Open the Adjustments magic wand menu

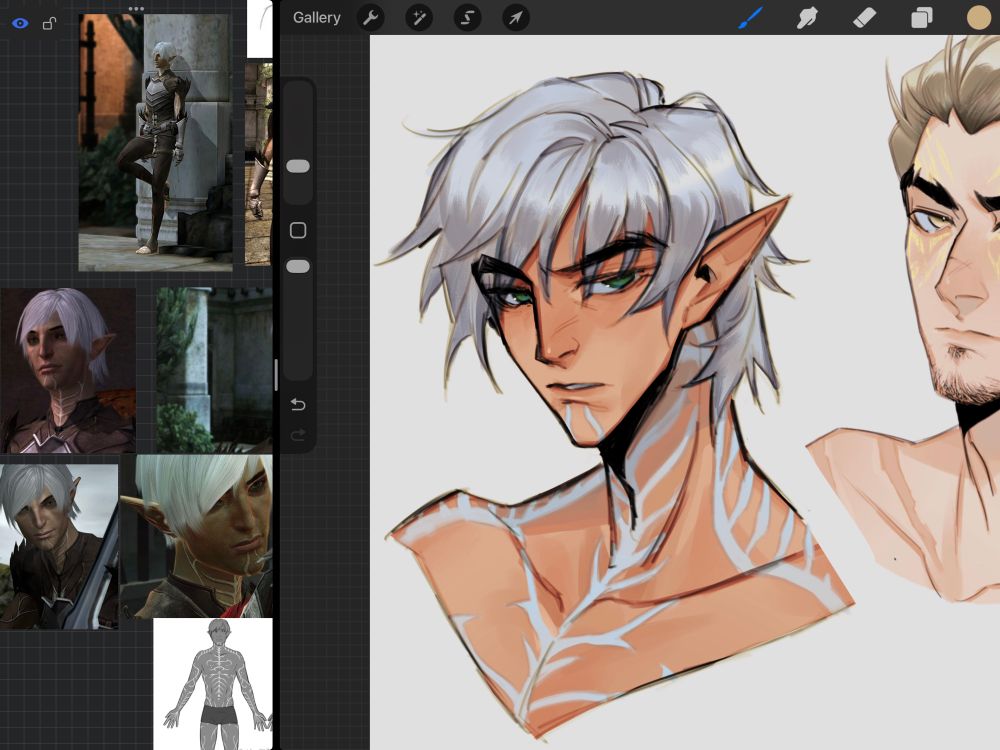(x=418, y=17)
